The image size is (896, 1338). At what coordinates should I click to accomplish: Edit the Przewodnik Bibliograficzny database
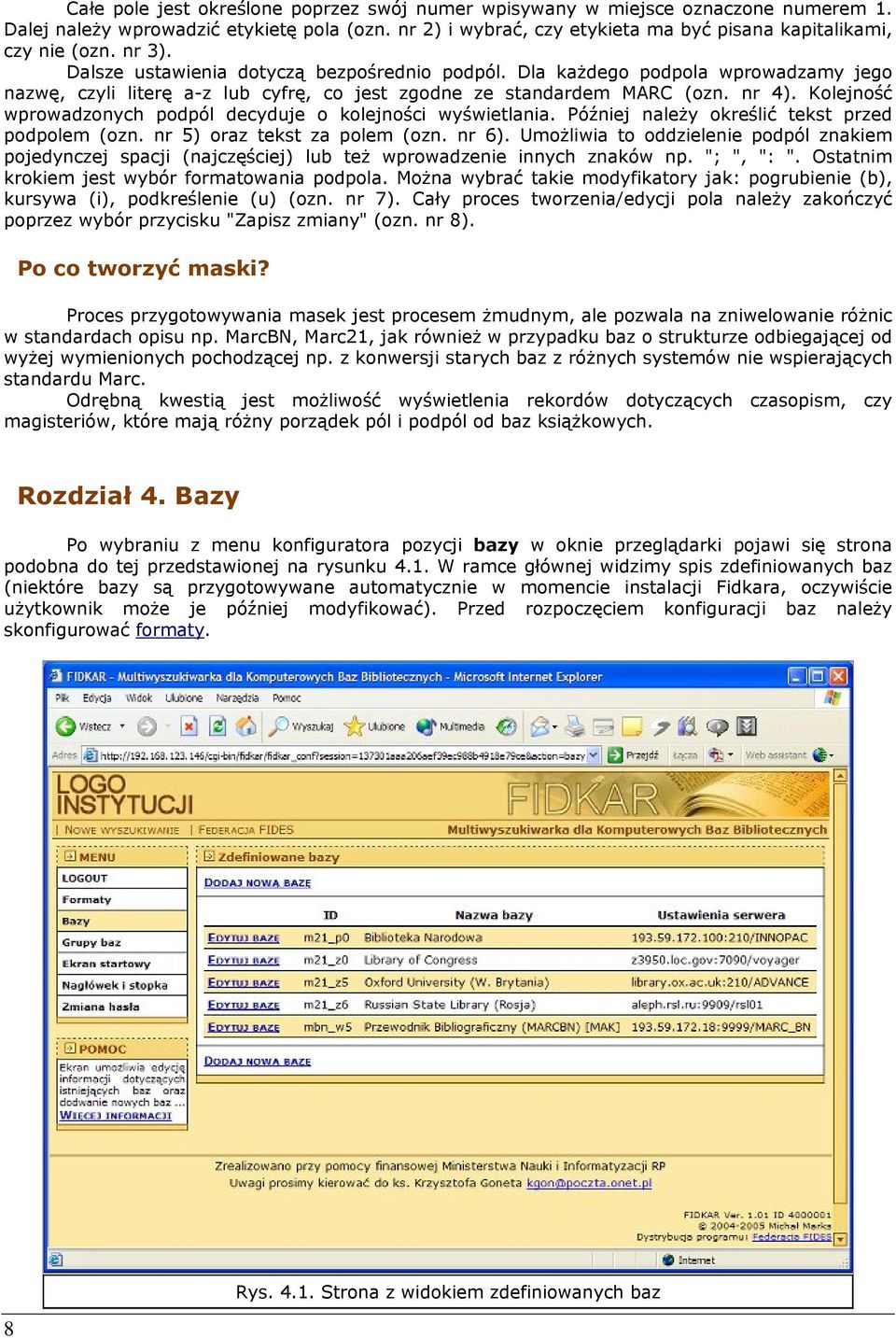coord(243,1027)
